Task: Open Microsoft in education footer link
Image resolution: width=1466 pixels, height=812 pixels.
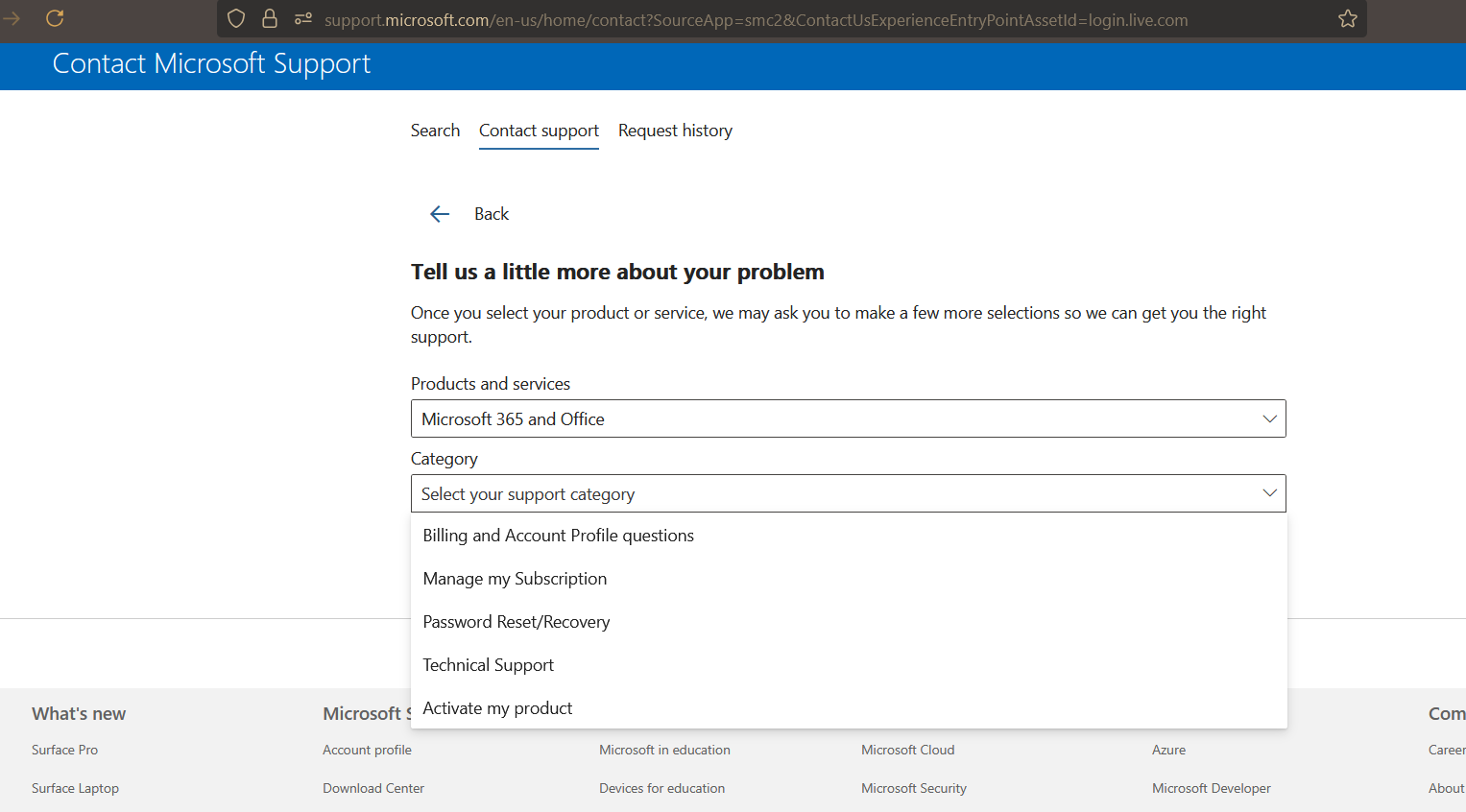Action: pyautogui.click(x=664, y=750)
